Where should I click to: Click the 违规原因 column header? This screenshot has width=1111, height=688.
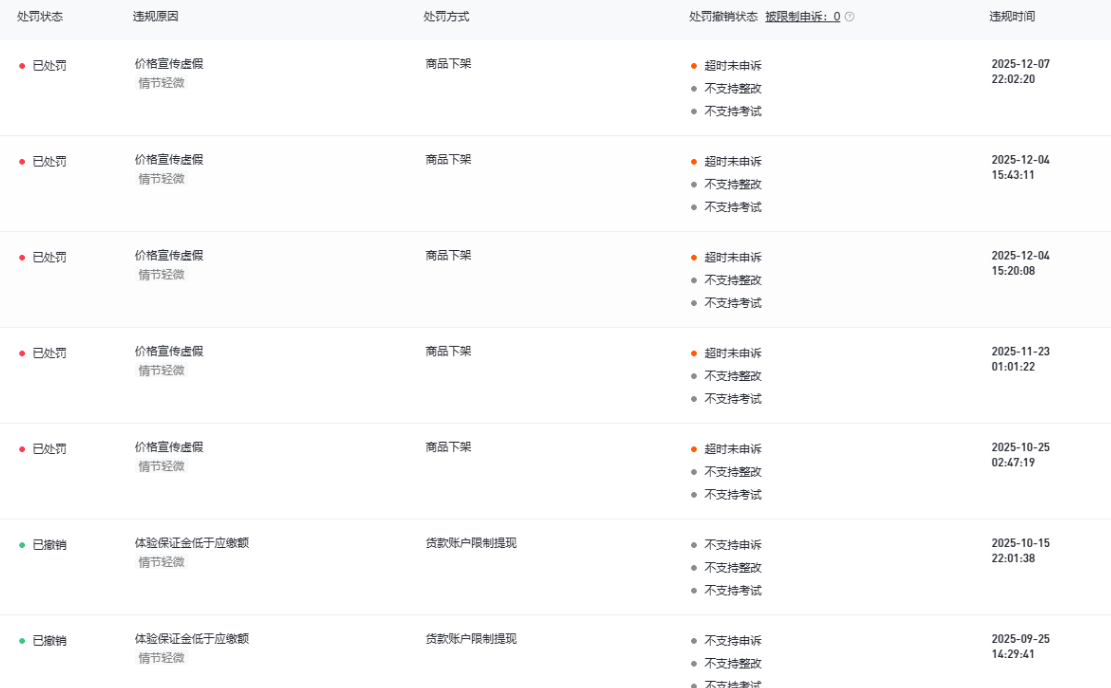coord(155,17)
